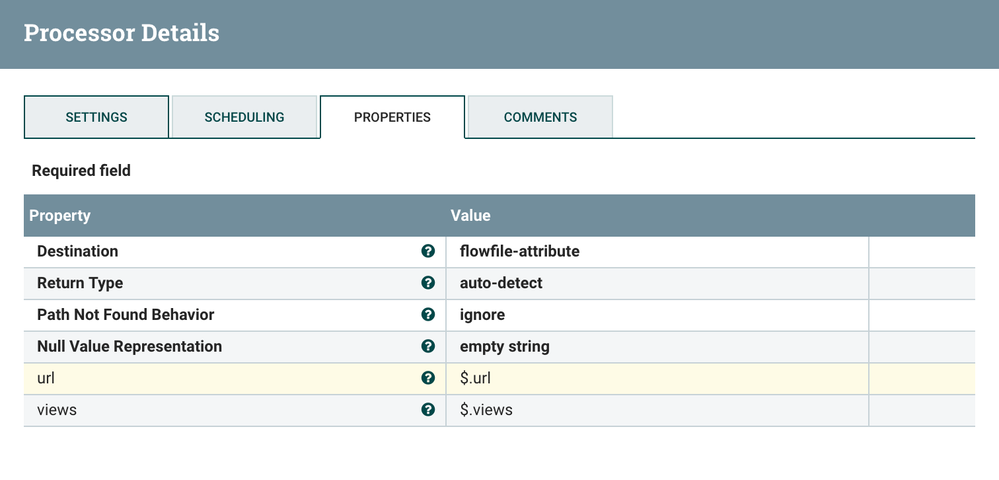The image size is (999, 480).
Task: Go to the Comments tab
Action: click(x=540, y=117)
